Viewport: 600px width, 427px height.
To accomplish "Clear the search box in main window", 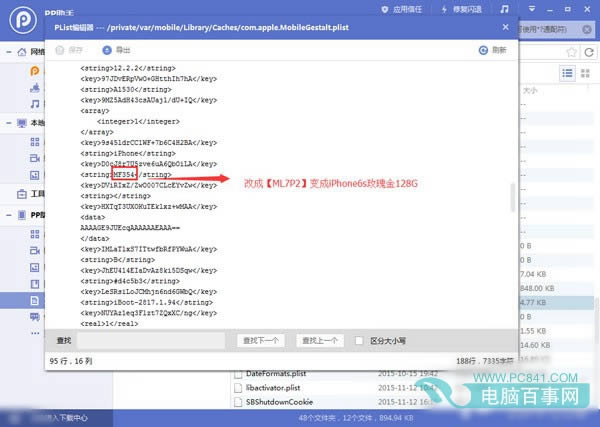I will click(587, 29).
